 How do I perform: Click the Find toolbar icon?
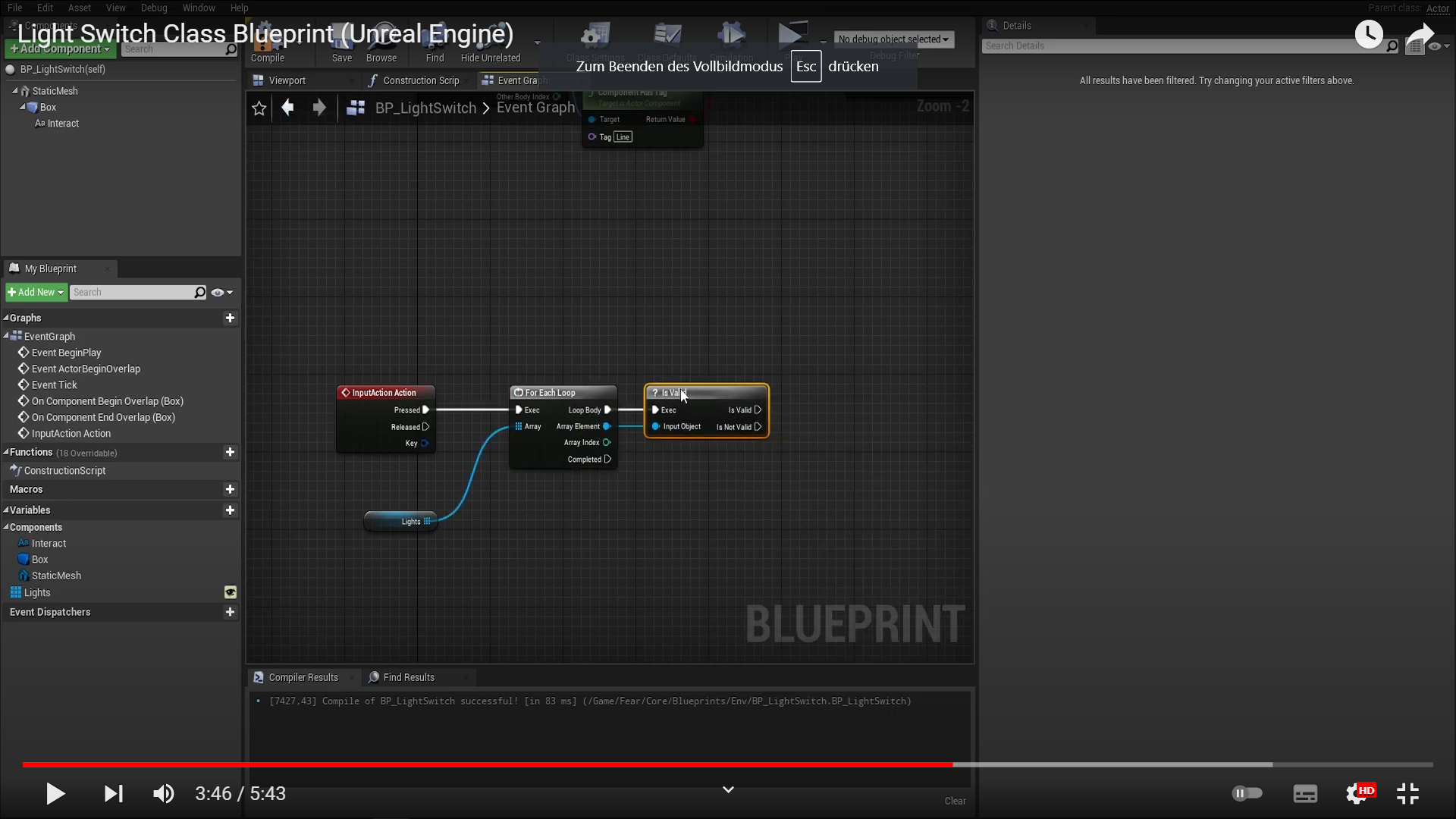(435, 43)
